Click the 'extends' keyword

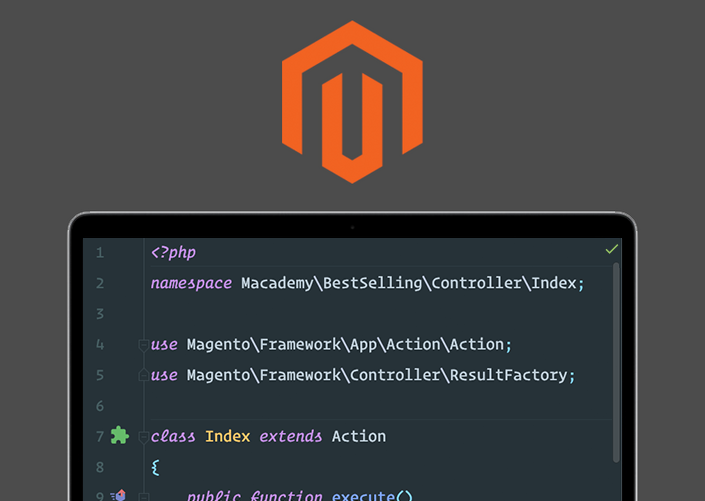click(291, 437)
